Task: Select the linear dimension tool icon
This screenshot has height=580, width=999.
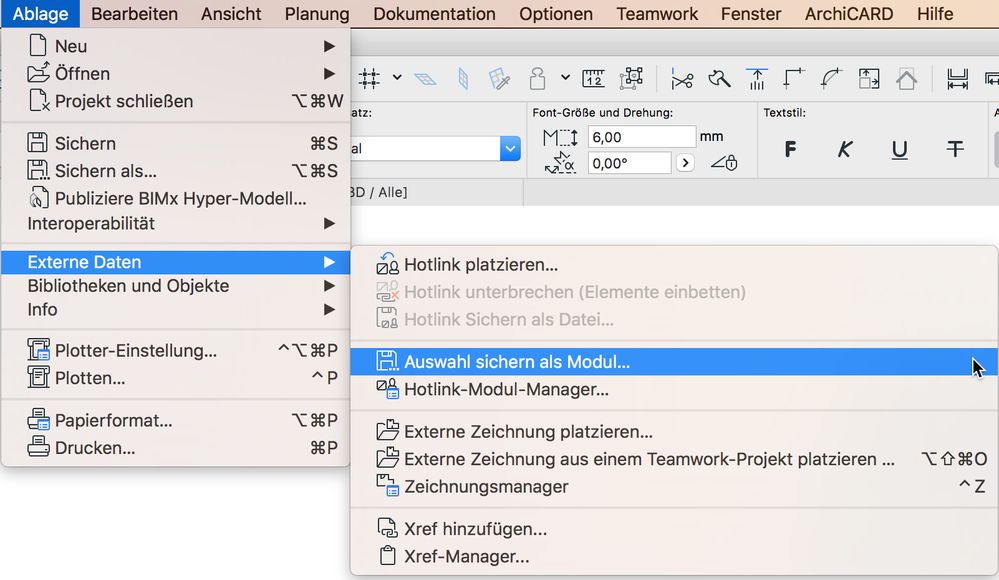Action: (x=957, y=78)
